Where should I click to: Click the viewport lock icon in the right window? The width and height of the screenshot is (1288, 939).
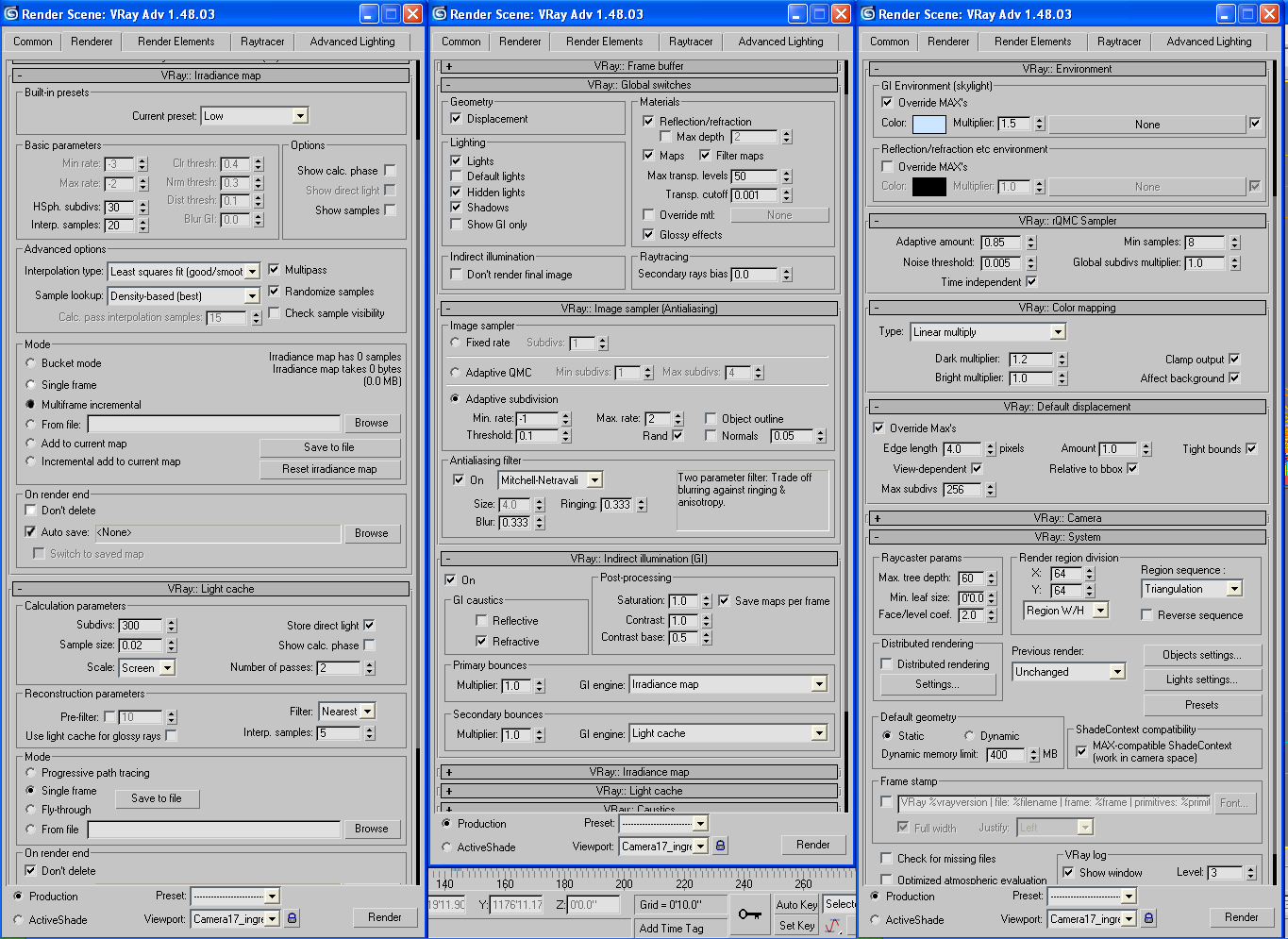(x=1148, y=917)
